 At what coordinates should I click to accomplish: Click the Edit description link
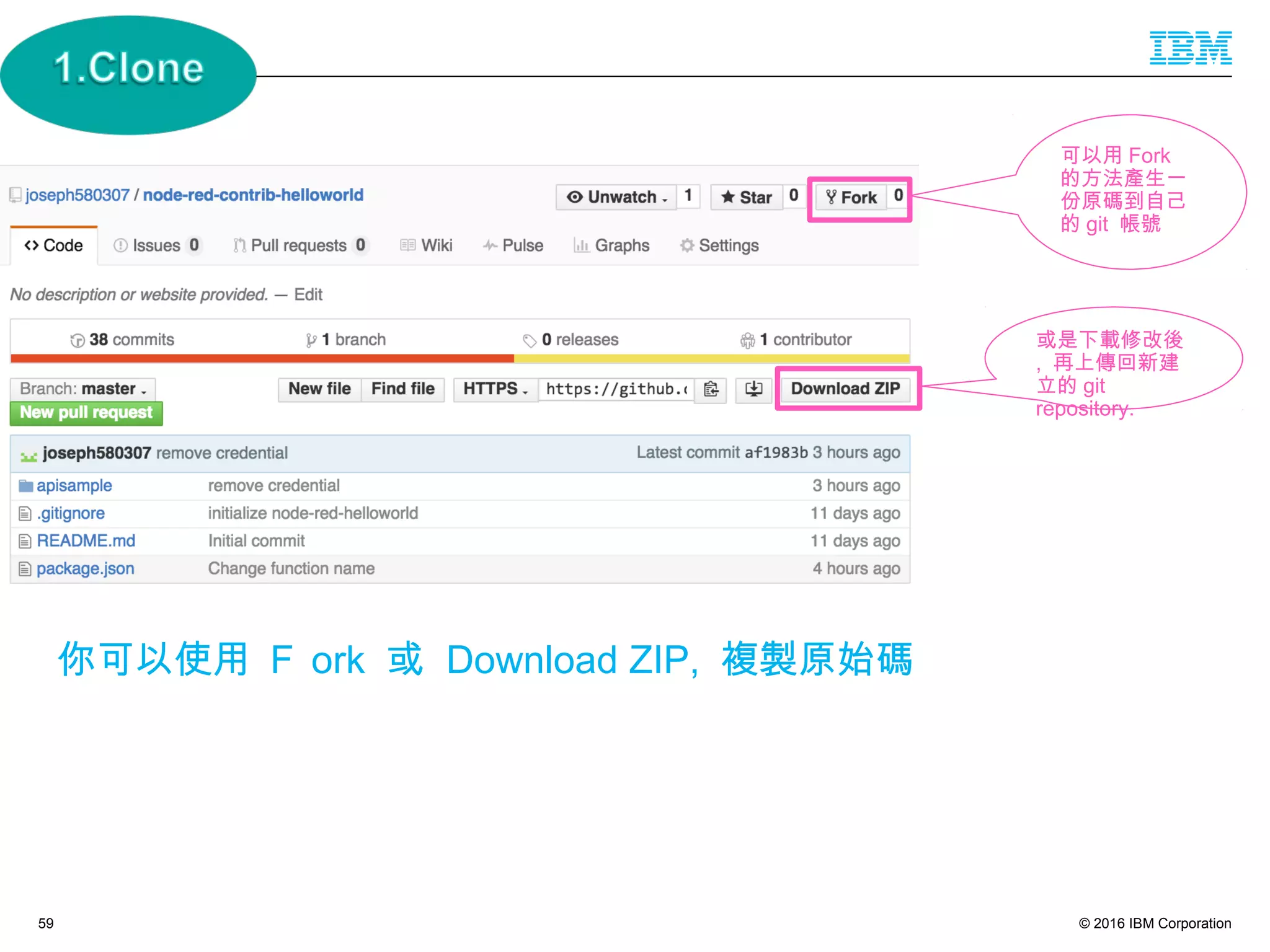click(308, 294)
